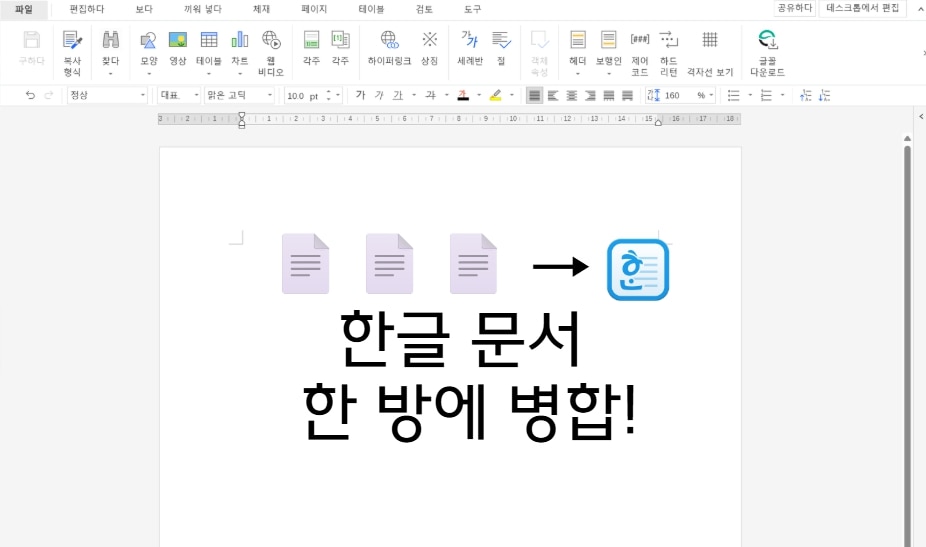Insert a chart using the 차트 icon
Image resolution: width=926 pixels, height=547 pixels.
(x=239, y=40)
